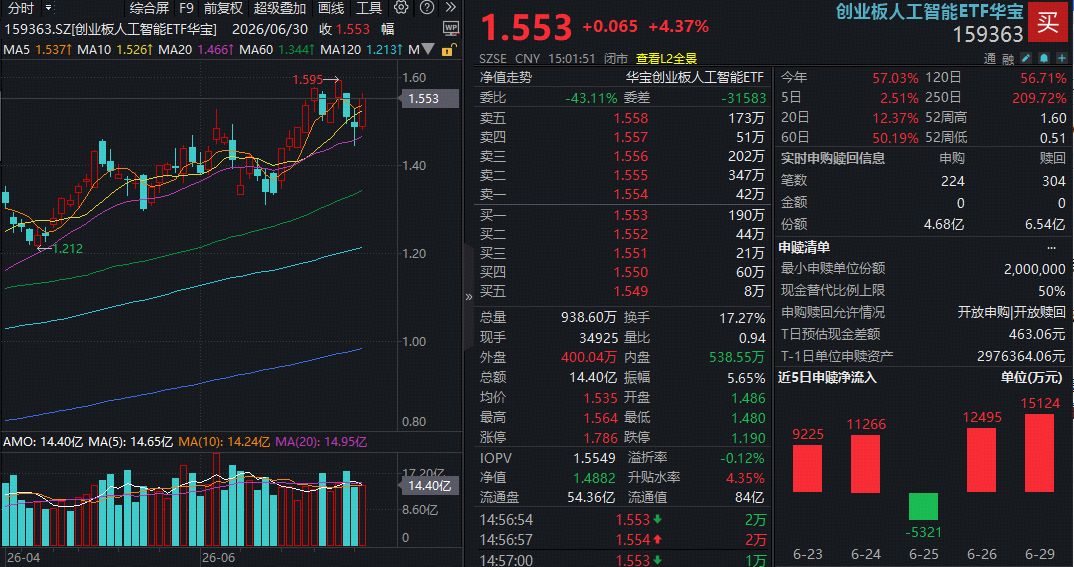Click the 6-23 red inflow bar 9225
The width and height of the screenshot is (1074, 567).
pyautogui.click(x=808, y=468)
